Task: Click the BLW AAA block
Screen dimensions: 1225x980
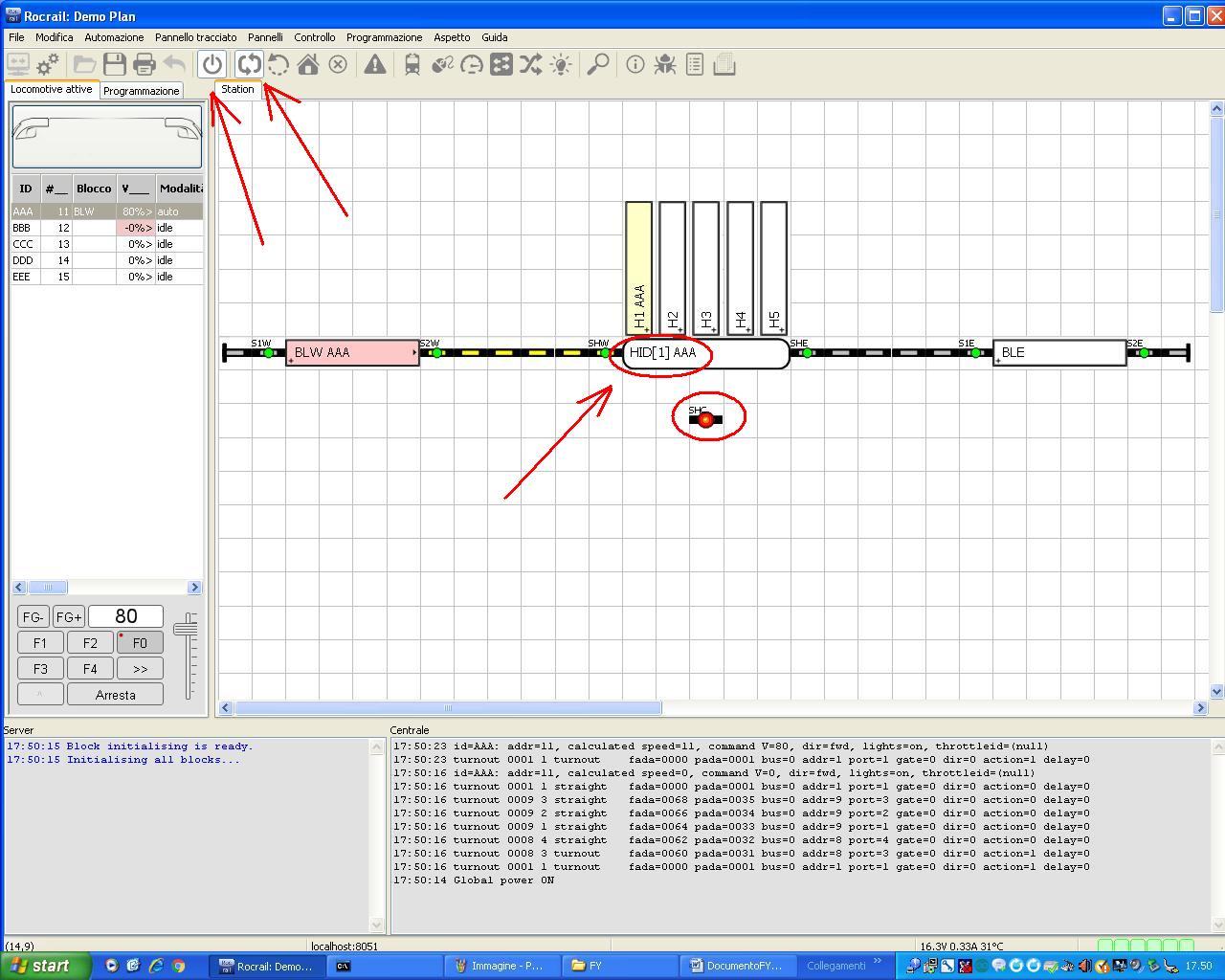Action: click(x=352, y=353)
